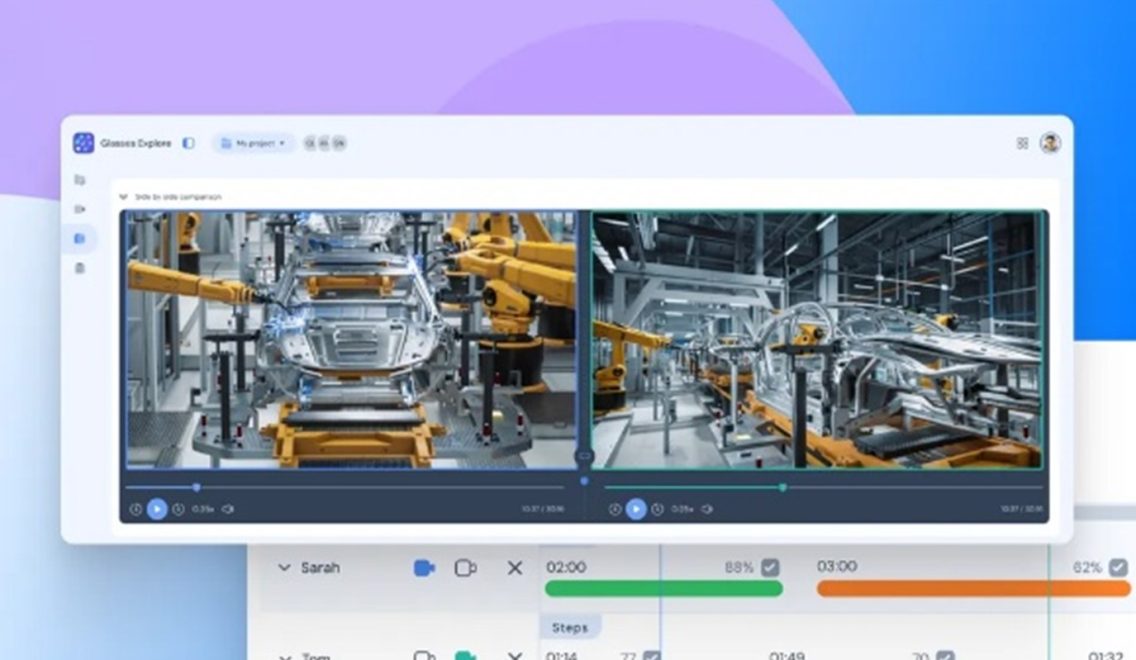Viewport: 1136px width, 660px height.
Task: Click the Steps tab label
Action: [x=571, y=628]
